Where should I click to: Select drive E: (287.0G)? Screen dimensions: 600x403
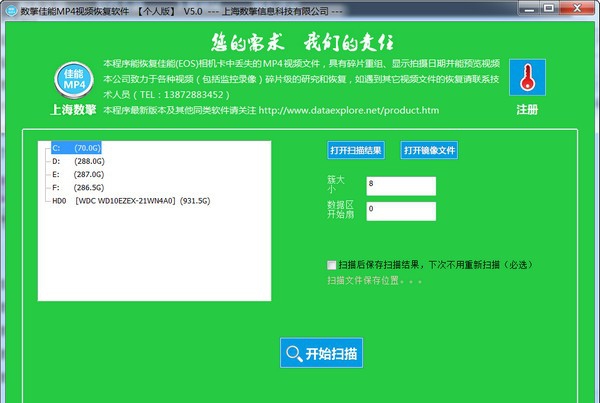(x=78, y=175)
